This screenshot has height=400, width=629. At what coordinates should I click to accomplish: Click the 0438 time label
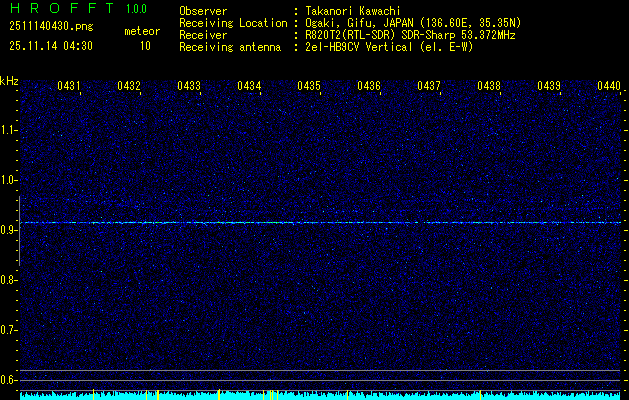(489, 85)
